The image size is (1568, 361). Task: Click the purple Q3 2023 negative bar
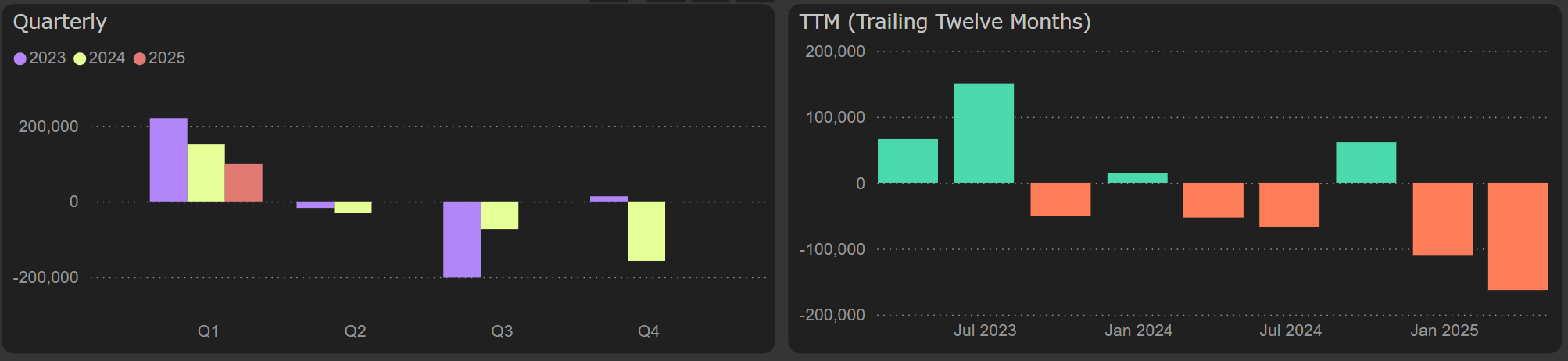coord(462,239)
